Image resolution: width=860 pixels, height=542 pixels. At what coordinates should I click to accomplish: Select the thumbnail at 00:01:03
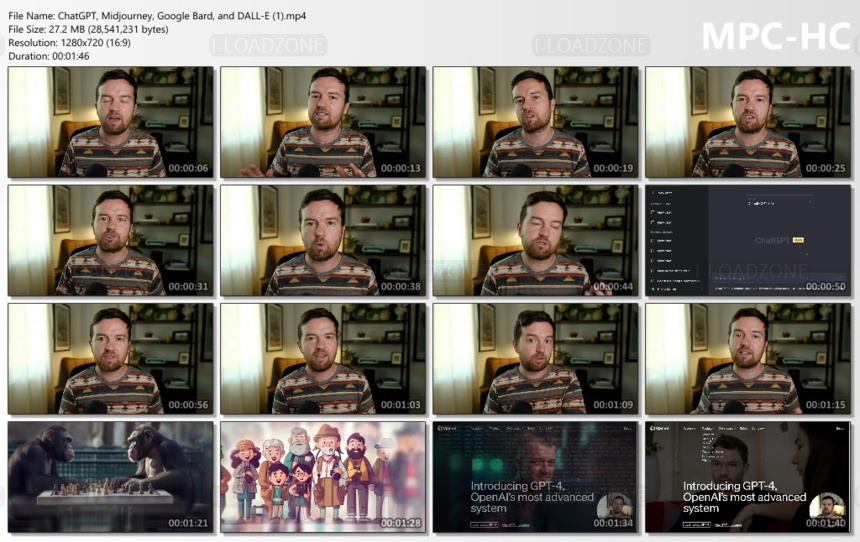point(323,359)
